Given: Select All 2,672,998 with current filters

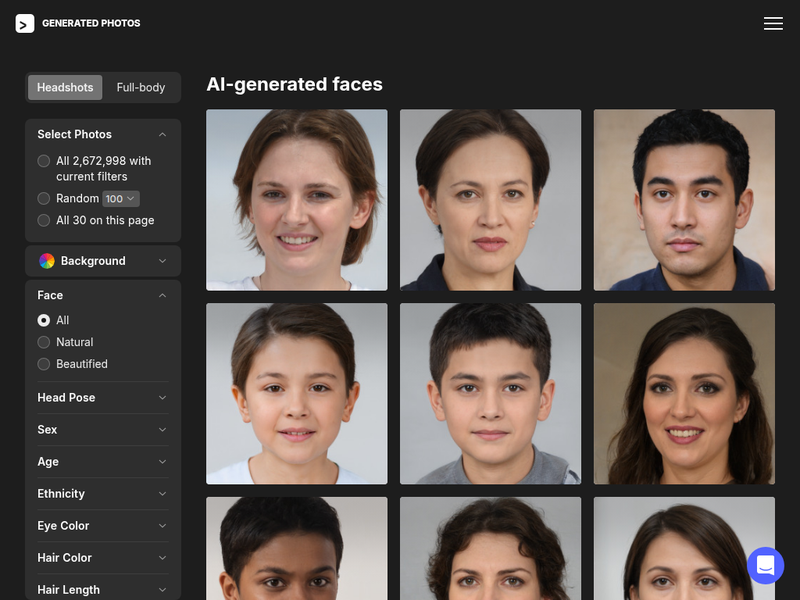Looking at the screenshot, I should point(43,161).
